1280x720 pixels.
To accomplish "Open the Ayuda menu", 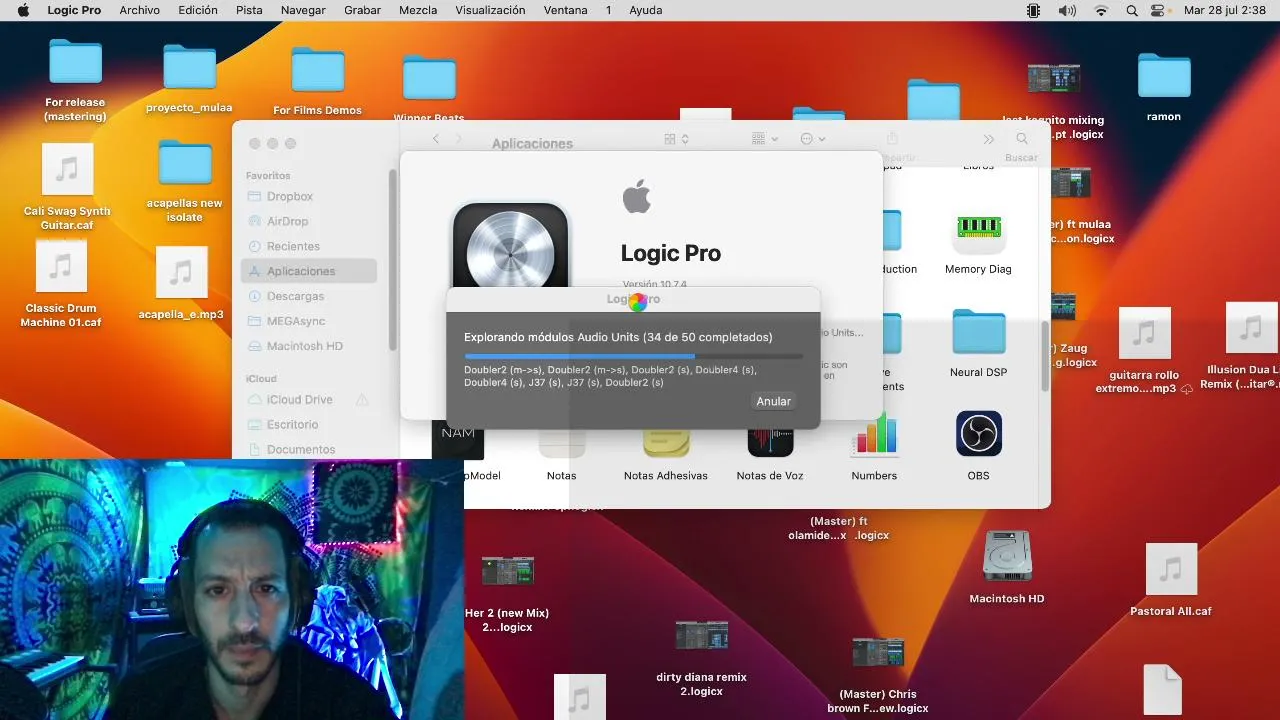I will pyautogui.click(x=646, y=10).
